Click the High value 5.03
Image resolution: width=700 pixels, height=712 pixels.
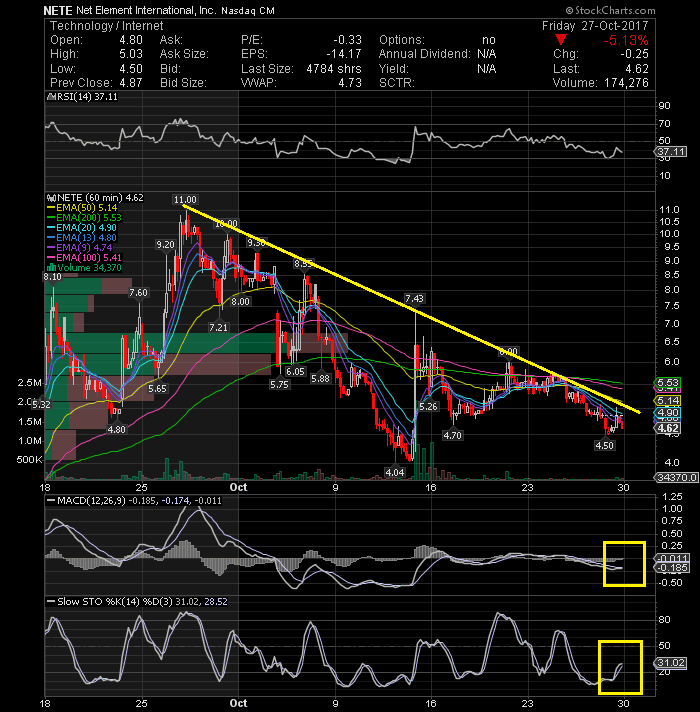tap(131, 54)
